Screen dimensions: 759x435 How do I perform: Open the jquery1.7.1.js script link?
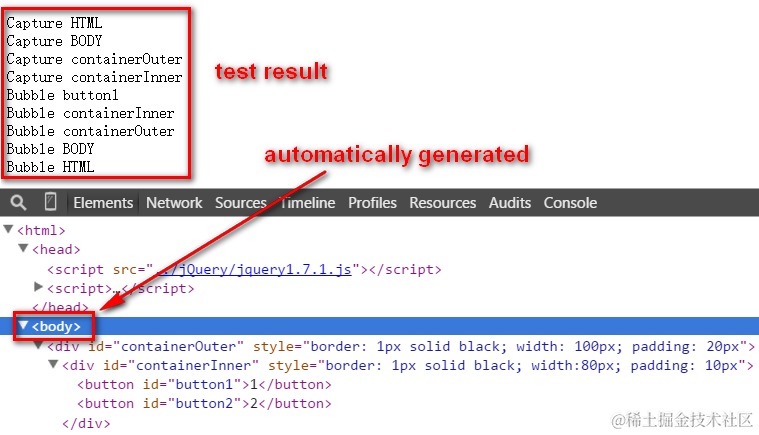click(x=253, y=269)
